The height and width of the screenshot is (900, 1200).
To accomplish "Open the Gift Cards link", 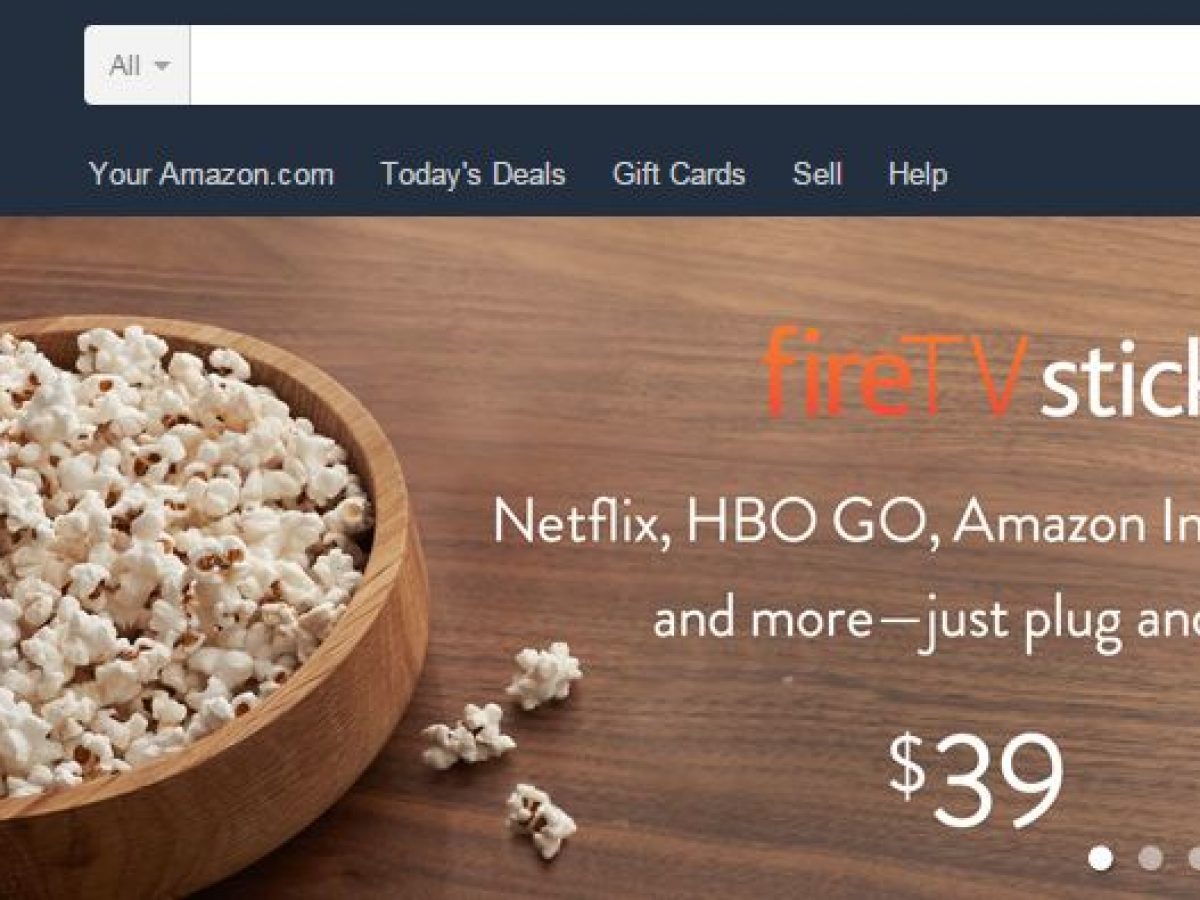I will coord(679,174).
